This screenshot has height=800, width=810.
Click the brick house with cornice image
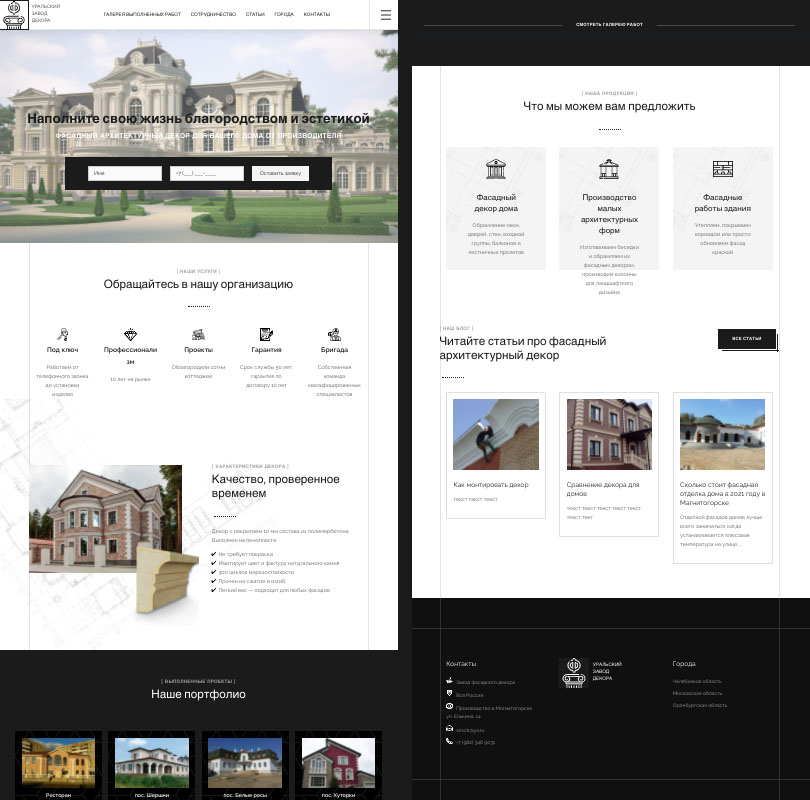click(x=105, y=519)
